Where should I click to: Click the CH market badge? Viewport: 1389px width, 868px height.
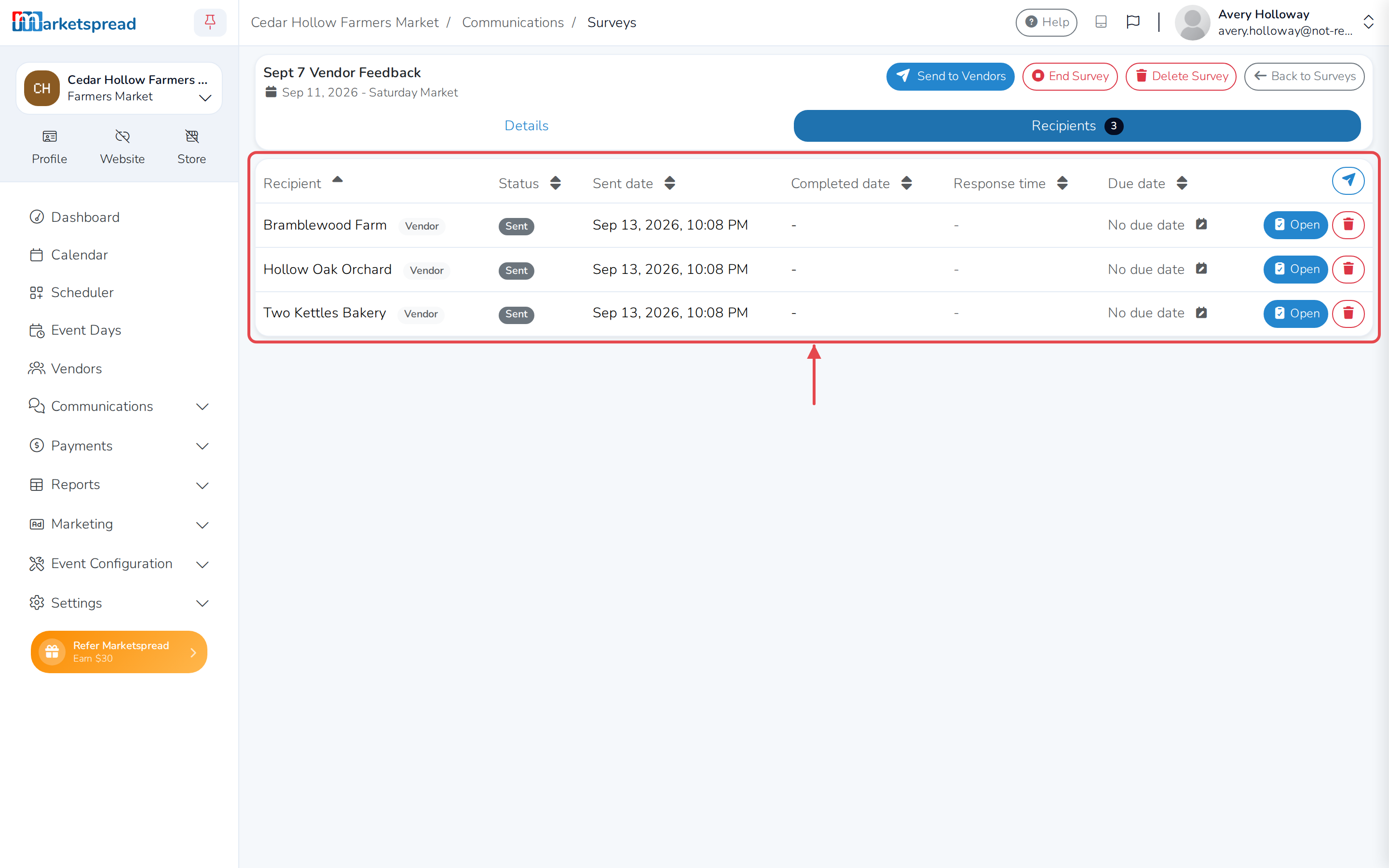[x=41, y=88]
